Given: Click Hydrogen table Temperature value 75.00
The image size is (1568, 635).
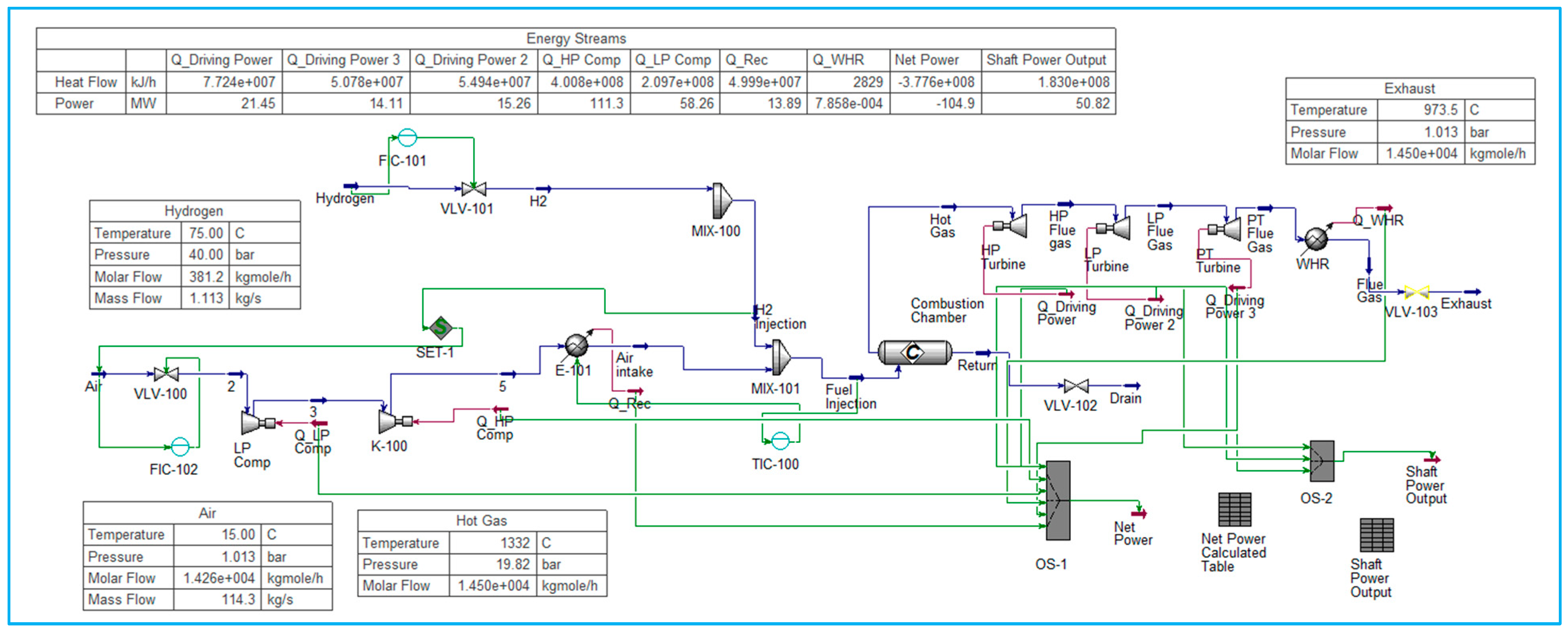Looking at the screenshot, I should tap(205, 233).
